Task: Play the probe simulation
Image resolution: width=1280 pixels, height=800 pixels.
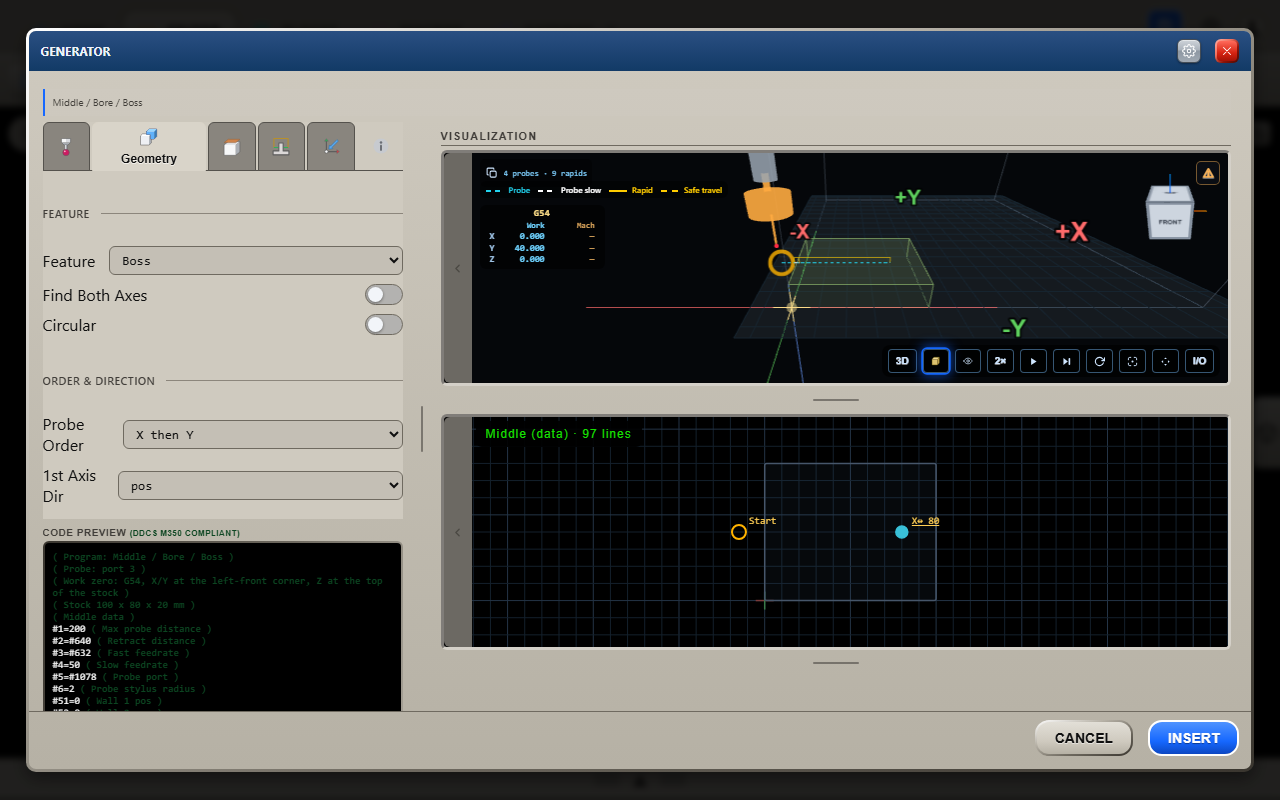Action: click(1033, 361)
